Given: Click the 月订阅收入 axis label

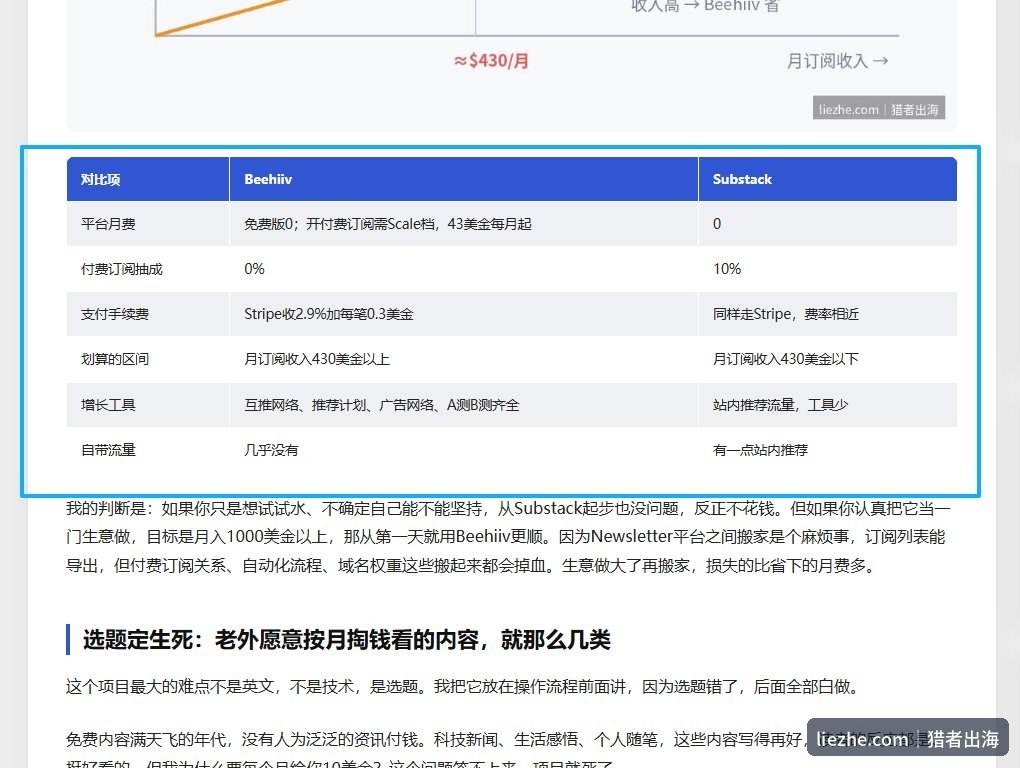Looking at the screenshot, I should coord(837,61).
